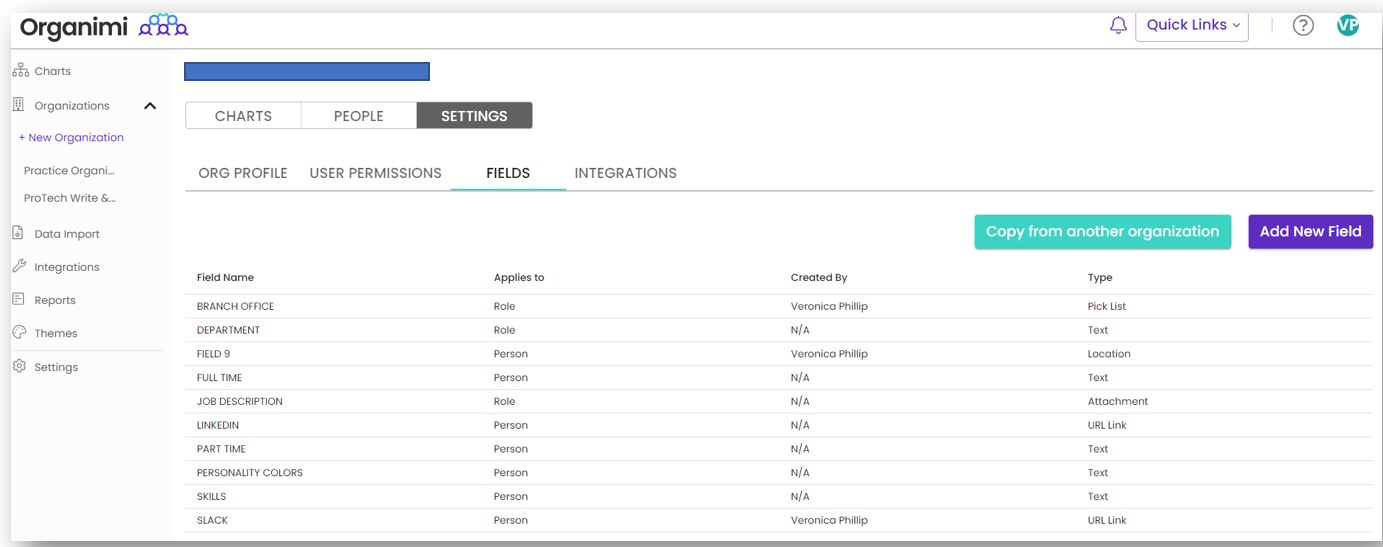Open Integrations wrench icon in sidebar
Viewport: 1383px width, 547px height.
click(19, 267)
